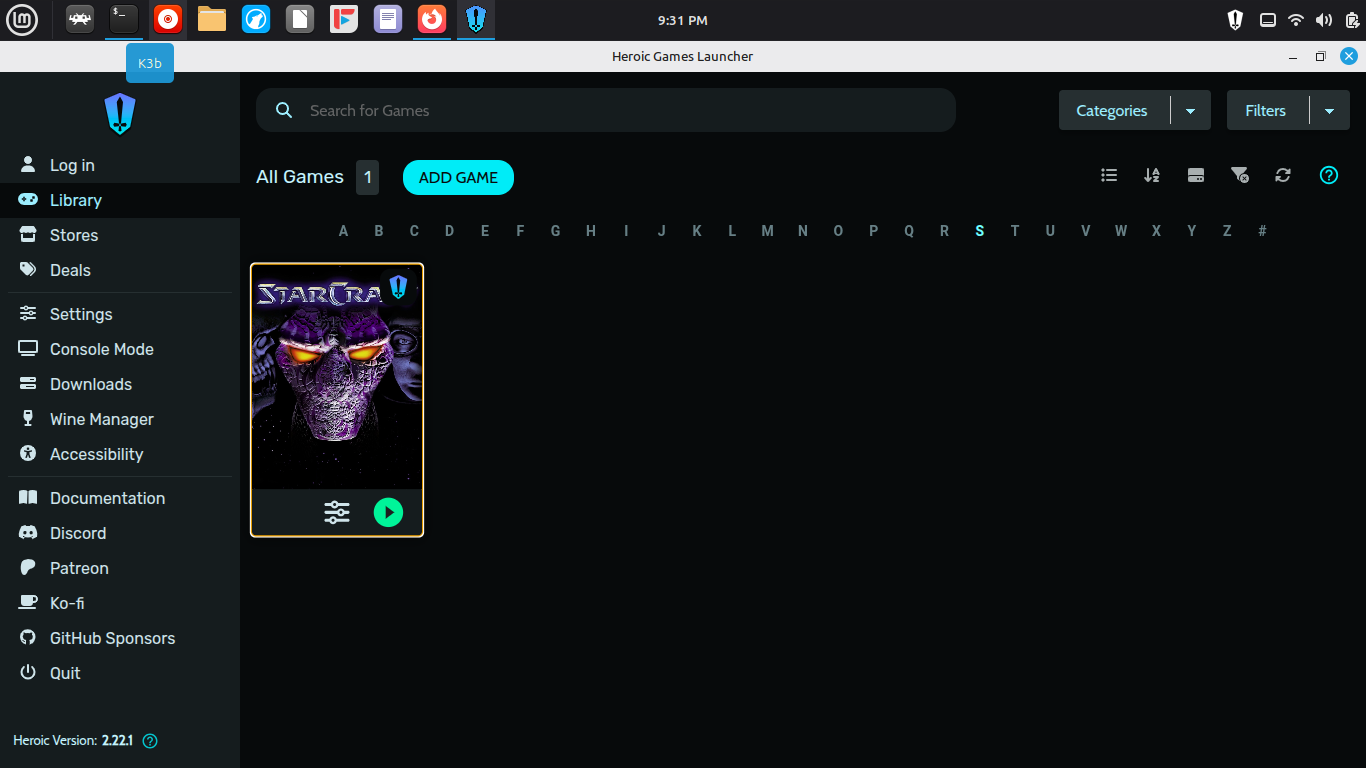The image size is (1366, 768).
Task: Open Heroic version info help icon
Action: 150,741
